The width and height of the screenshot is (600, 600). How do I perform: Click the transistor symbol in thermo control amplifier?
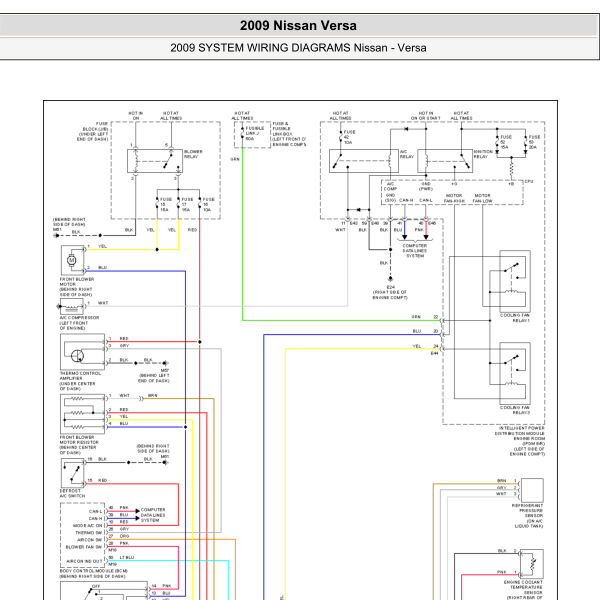tap(77, 356)
